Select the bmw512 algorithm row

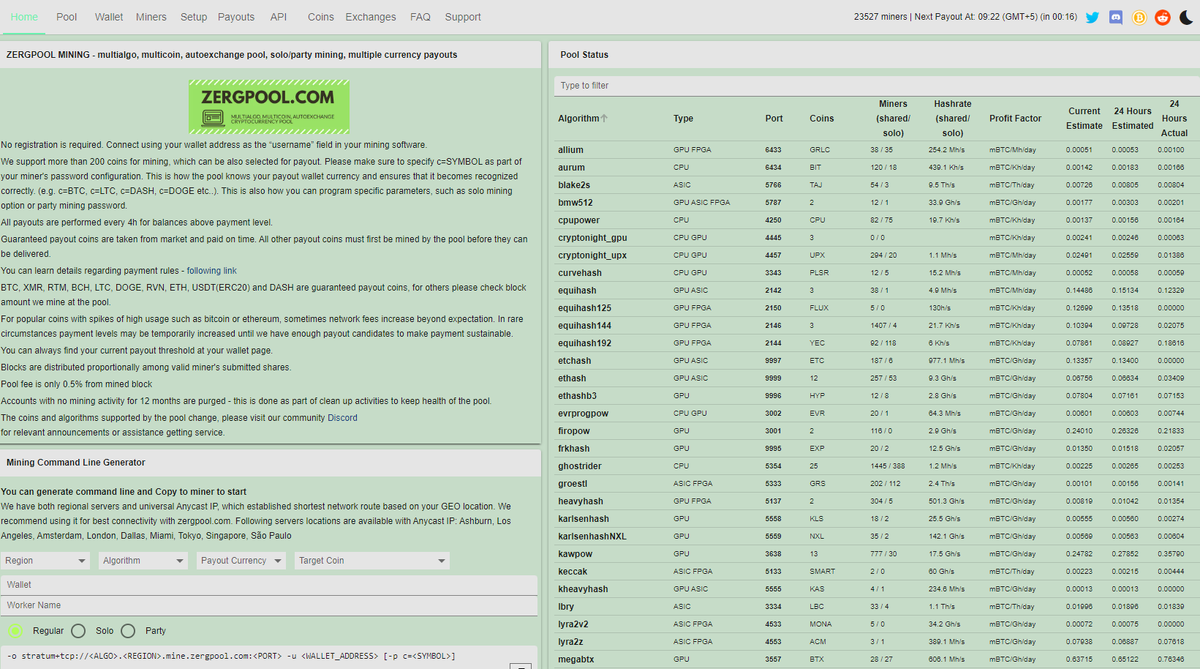coord(878,202)
